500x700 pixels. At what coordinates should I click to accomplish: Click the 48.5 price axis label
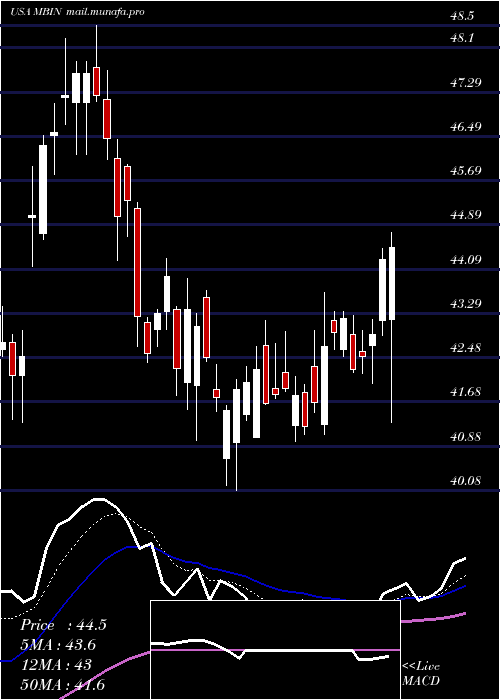[x=462, y=16]
